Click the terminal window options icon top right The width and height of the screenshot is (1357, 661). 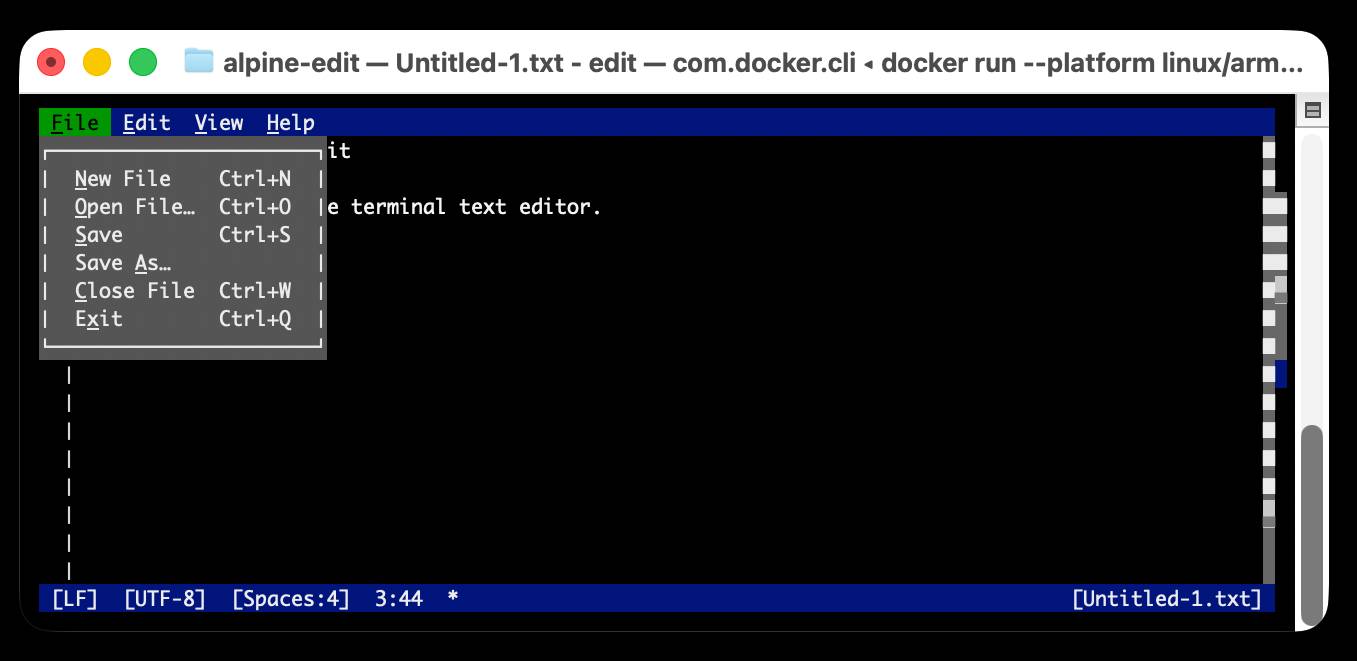coord(1311,109)
